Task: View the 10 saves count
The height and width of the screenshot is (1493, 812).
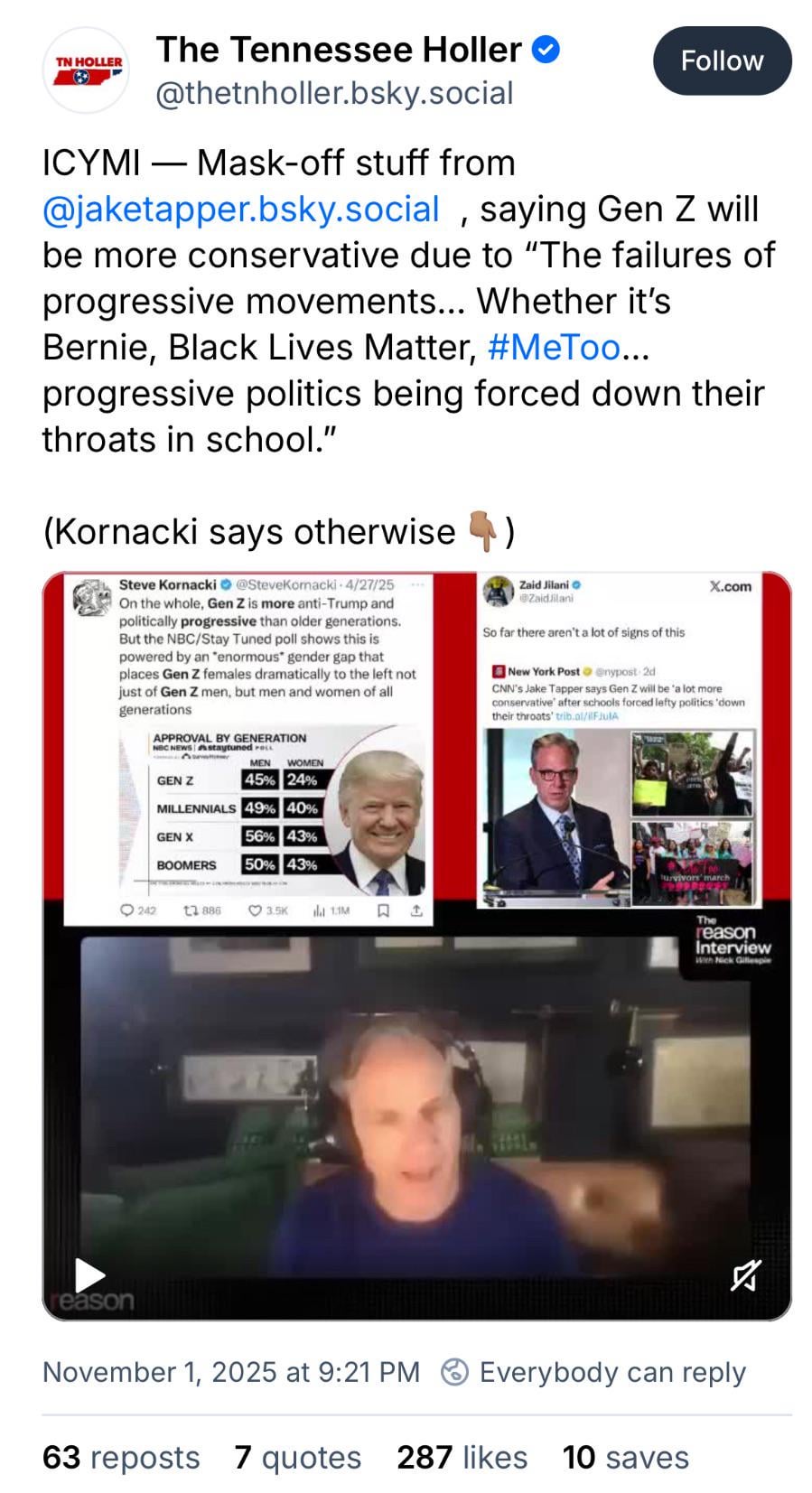Action: tap(626, 1457)
